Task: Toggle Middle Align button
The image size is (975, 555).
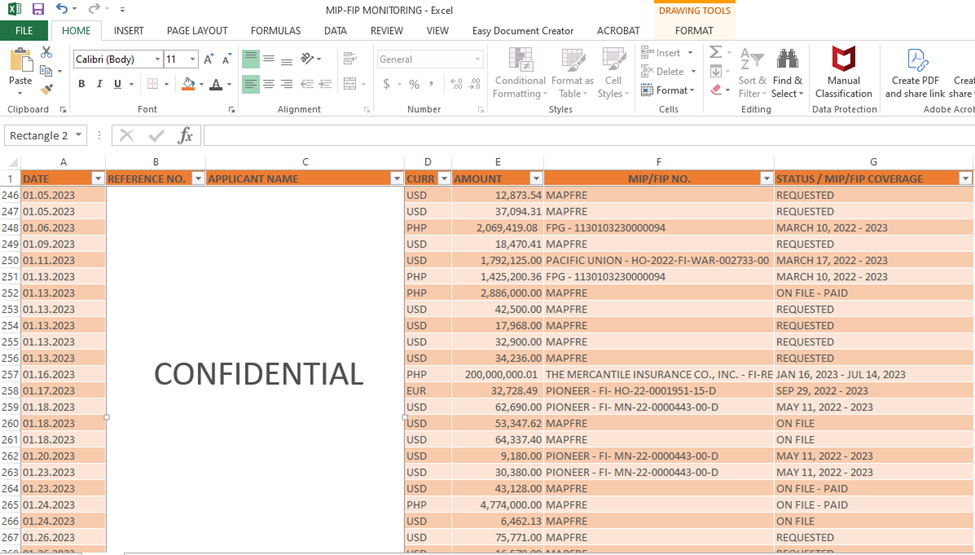Action: pyautogui.click(x=269, y=59)
